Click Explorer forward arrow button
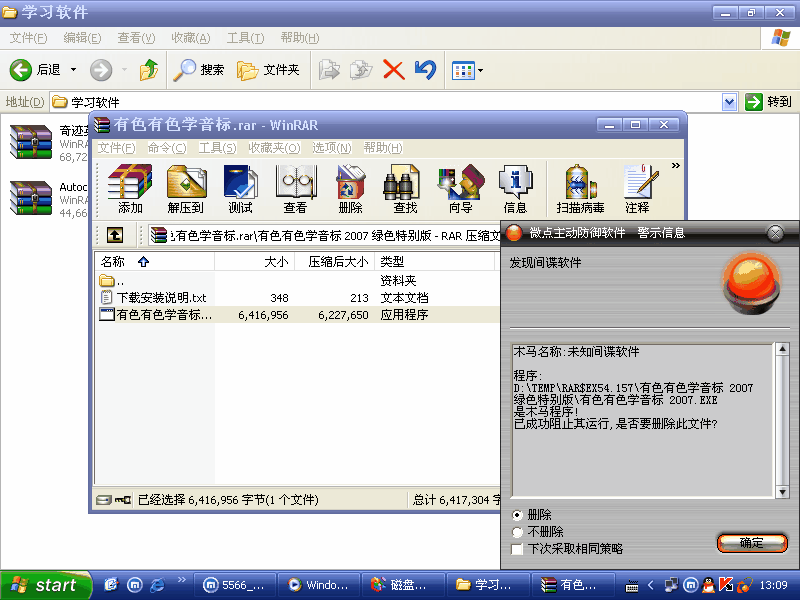The height and width of the screenshot is (600, 800). pos(101,70)
